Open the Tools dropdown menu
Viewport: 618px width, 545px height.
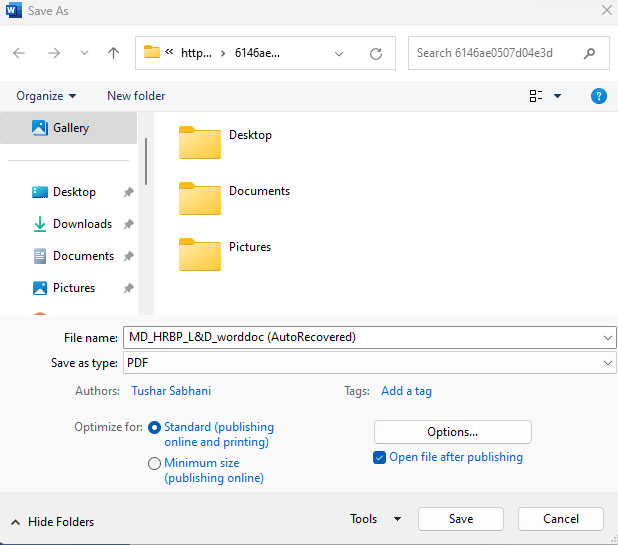point(376,519)
